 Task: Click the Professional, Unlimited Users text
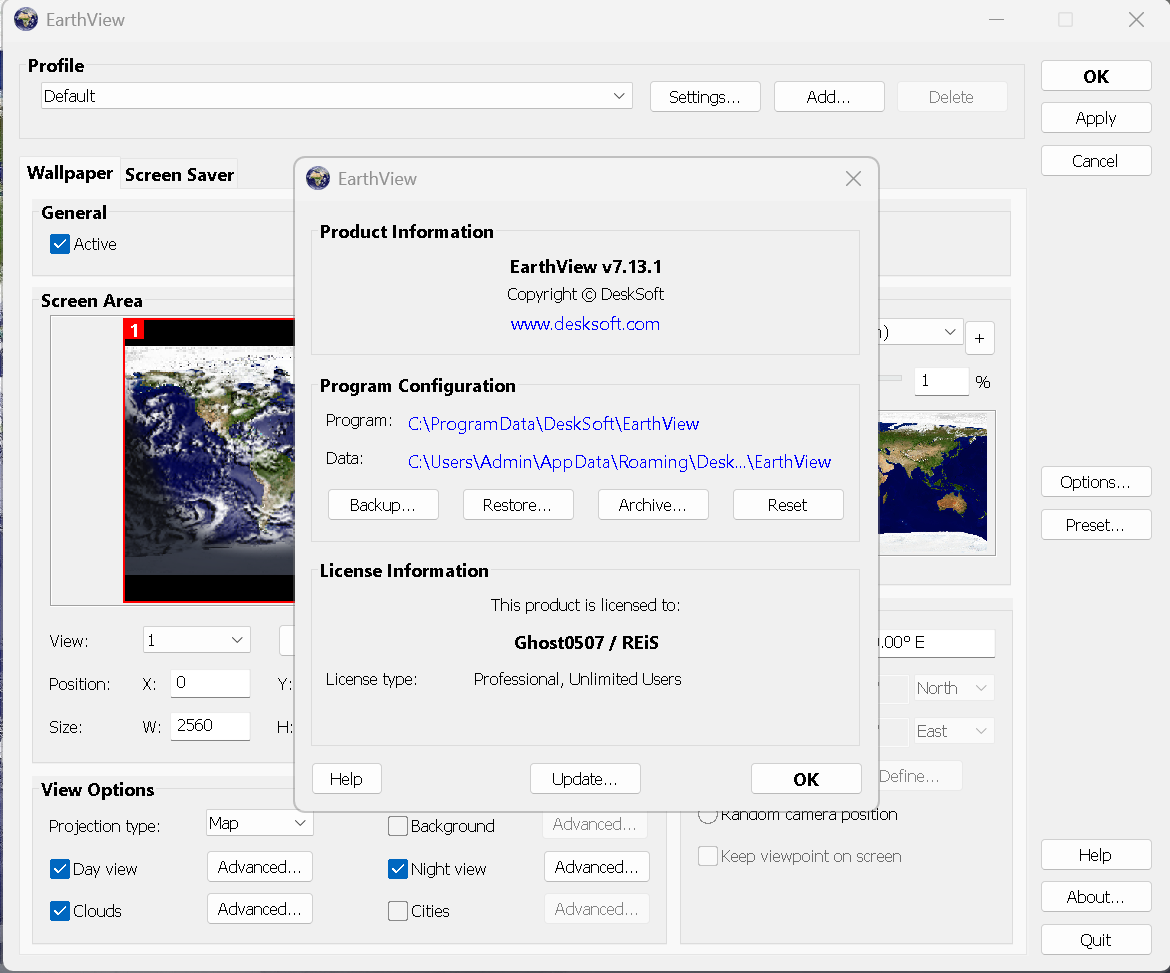pyautogui.click(x=578, y=679)
